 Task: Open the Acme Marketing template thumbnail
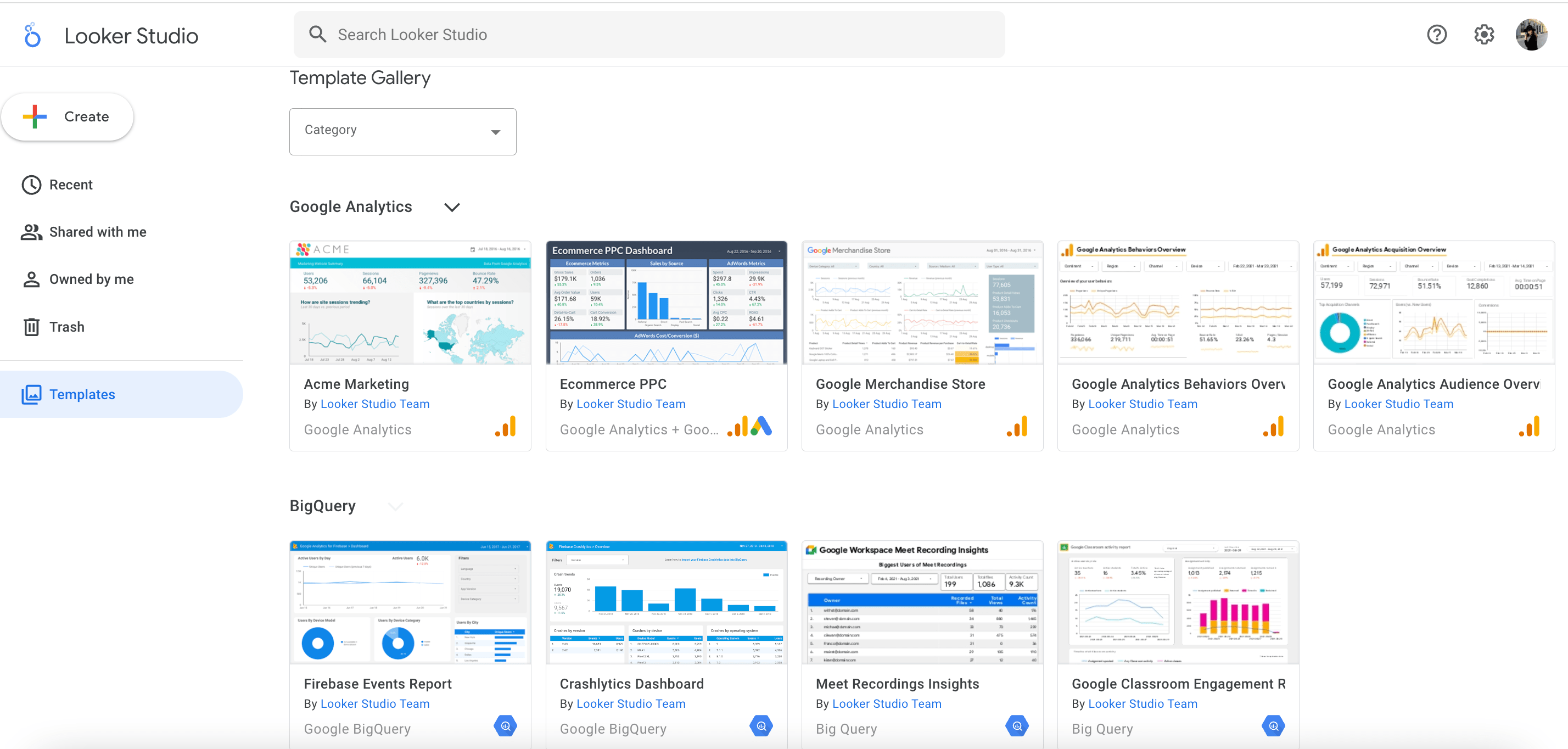410,303
